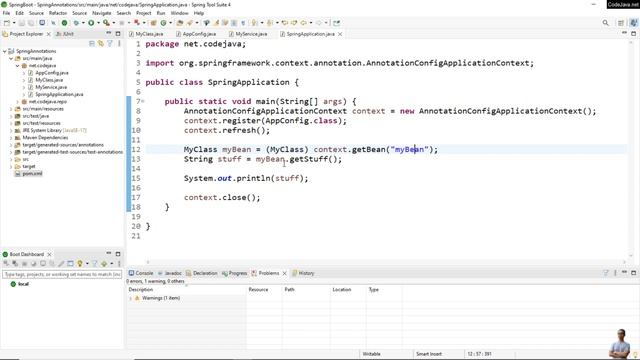Image resolution: width=640 pixels, height=360 pixels.
Task: Click the Open Perspective icon at top right
Action: (621, 23)
